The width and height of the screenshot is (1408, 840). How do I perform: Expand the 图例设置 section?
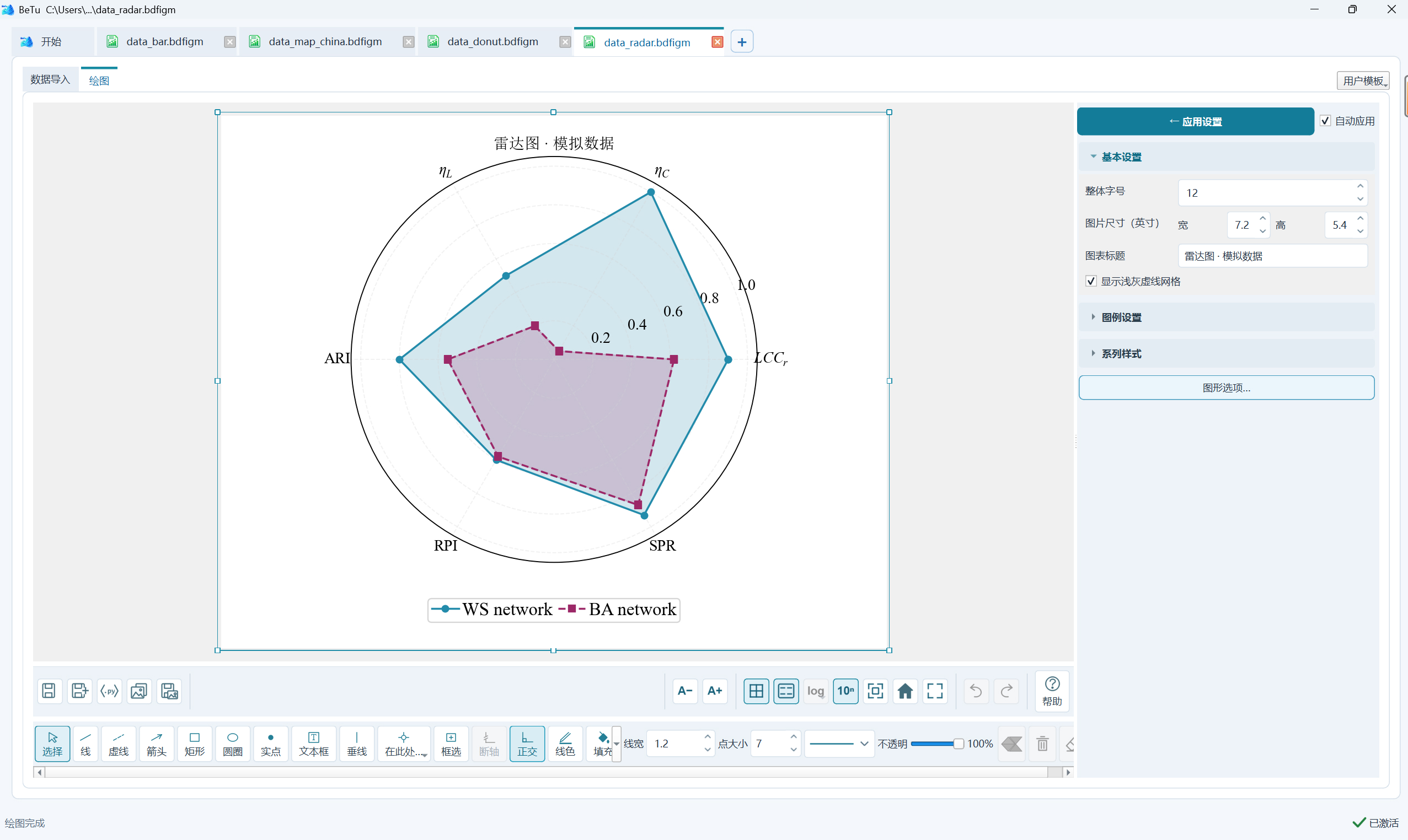pyautogui.click(x=1226, y=317)
